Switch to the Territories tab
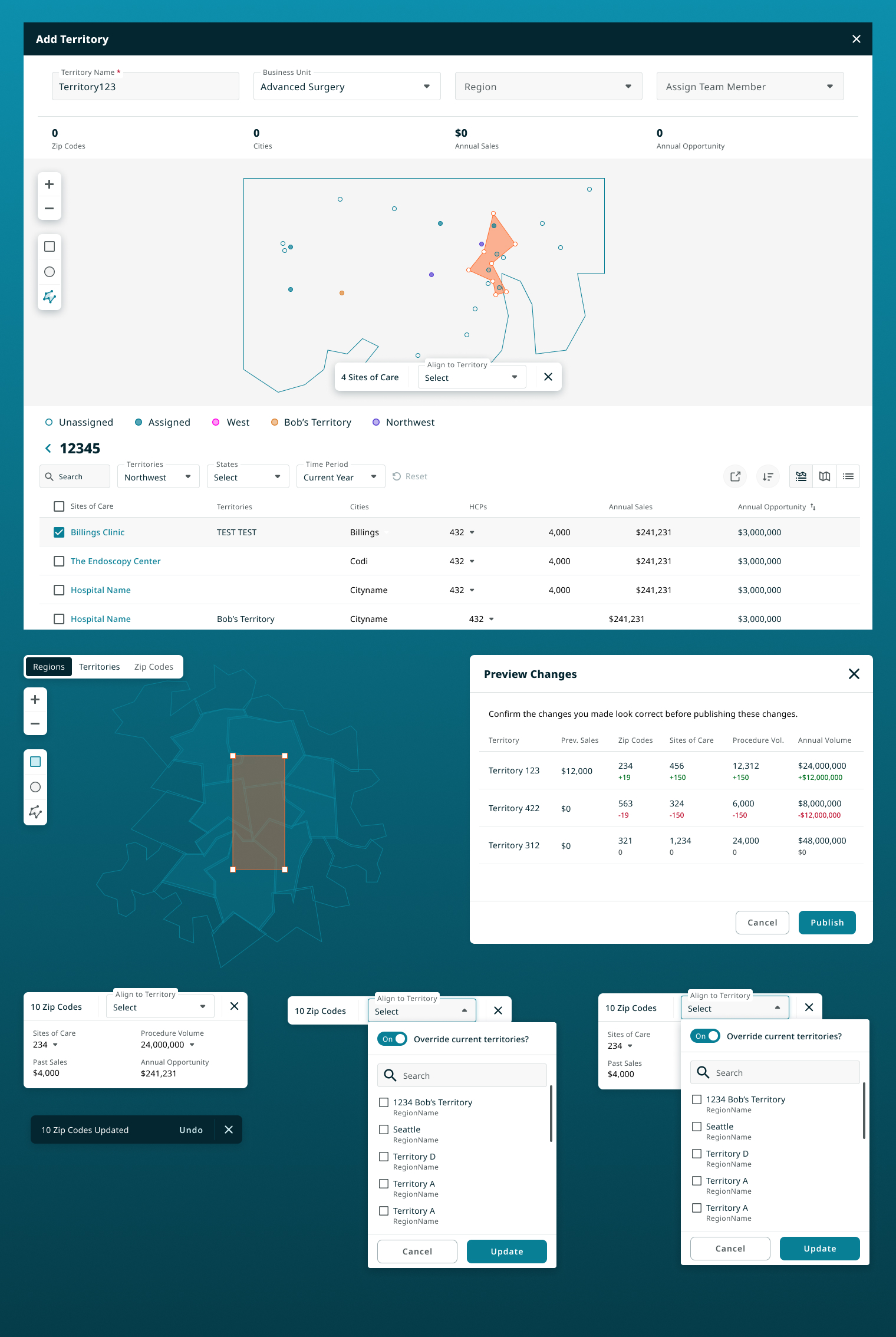 (x=99, y=667)
